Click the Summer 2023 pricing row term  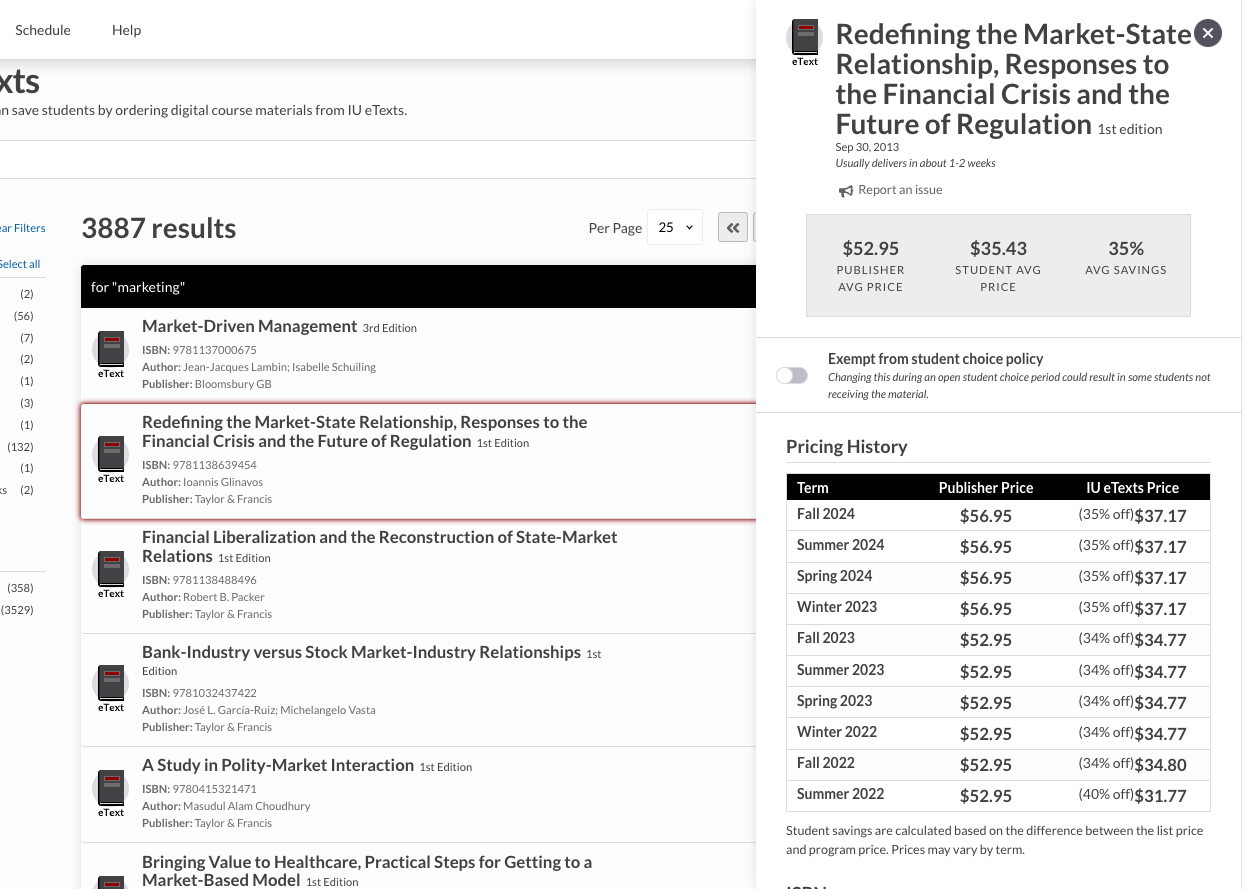coord(841,670)
